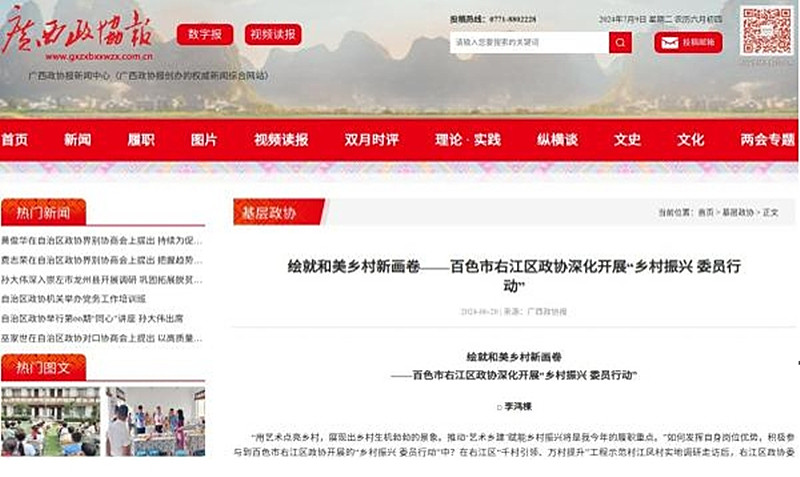Open first hot news ending 持续为促…
The height and width of the screenshot is (477, 800).
[x=102, y=240]
